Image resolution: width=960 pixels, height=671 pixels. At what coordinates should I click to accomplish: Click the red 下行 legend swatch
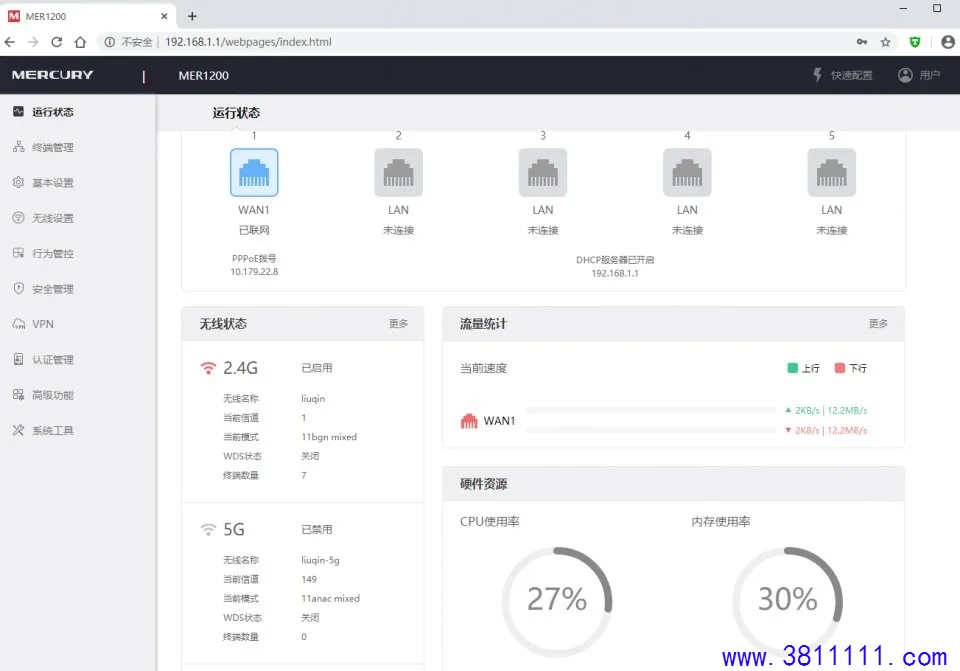(840, 368)
